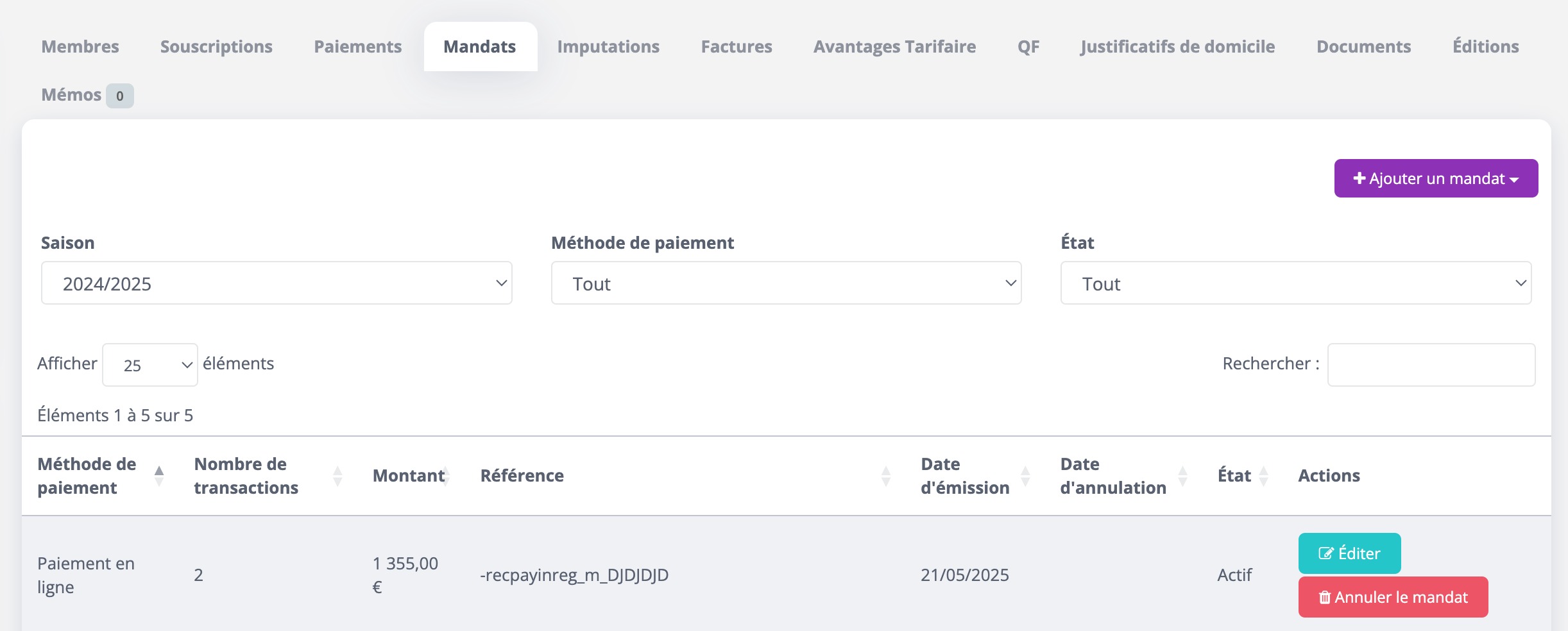Click Annuler le mandat red button
This screenshot has height=631, width=1568.
pos(1393,597)
